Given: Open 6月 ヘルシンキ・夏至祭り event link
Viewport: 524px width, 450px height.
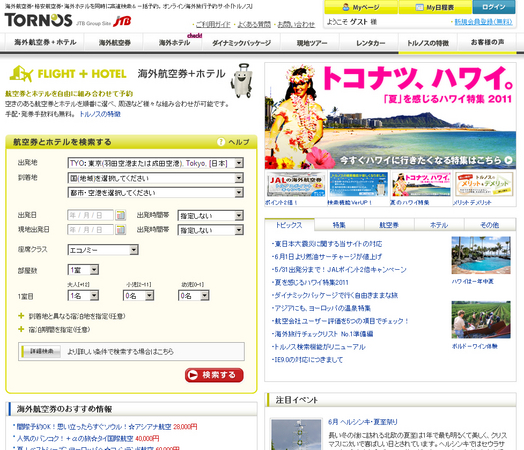Looking at the screenshot, I should [363, 422].
